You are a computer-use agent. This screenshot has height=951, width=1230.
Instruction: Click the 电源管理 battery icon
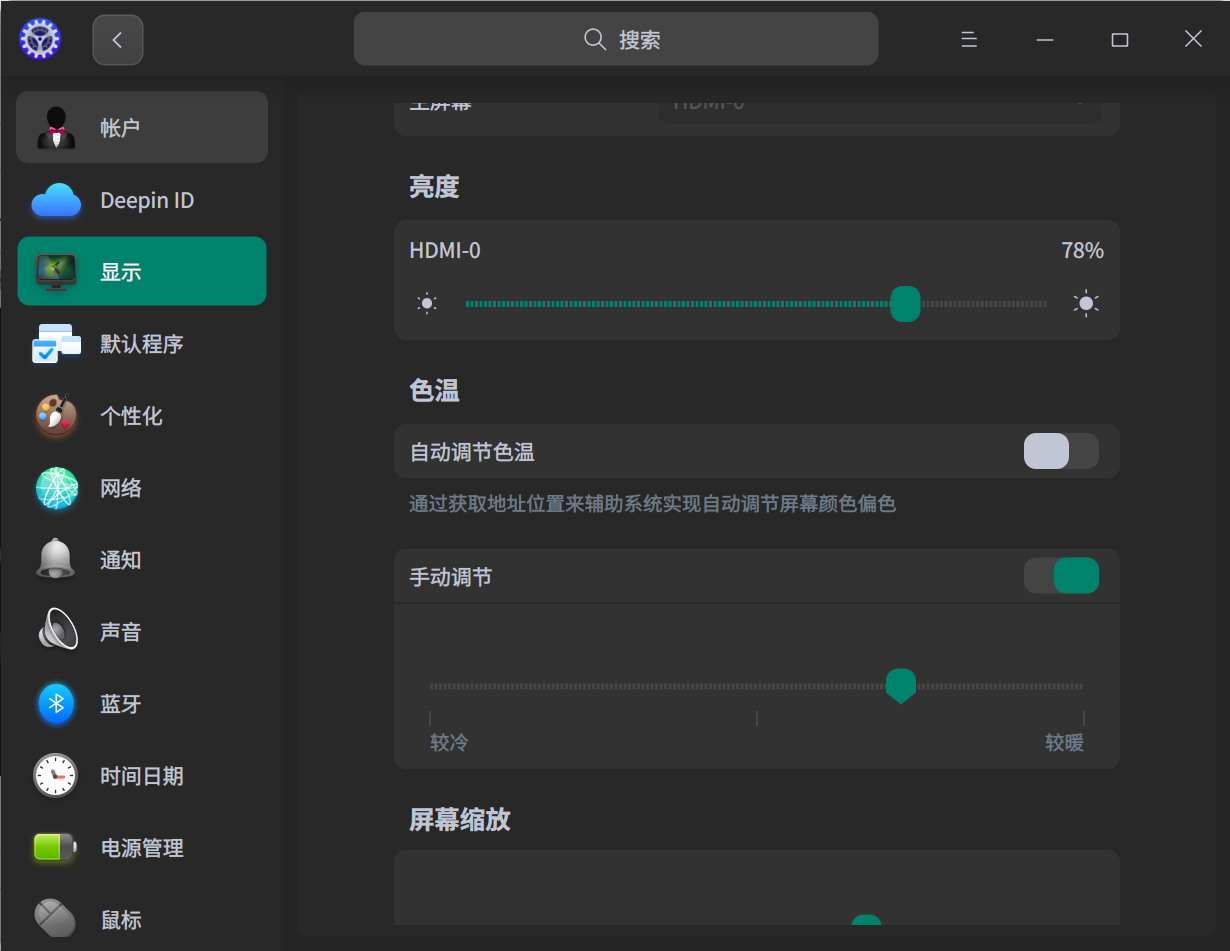click(56, 847)
